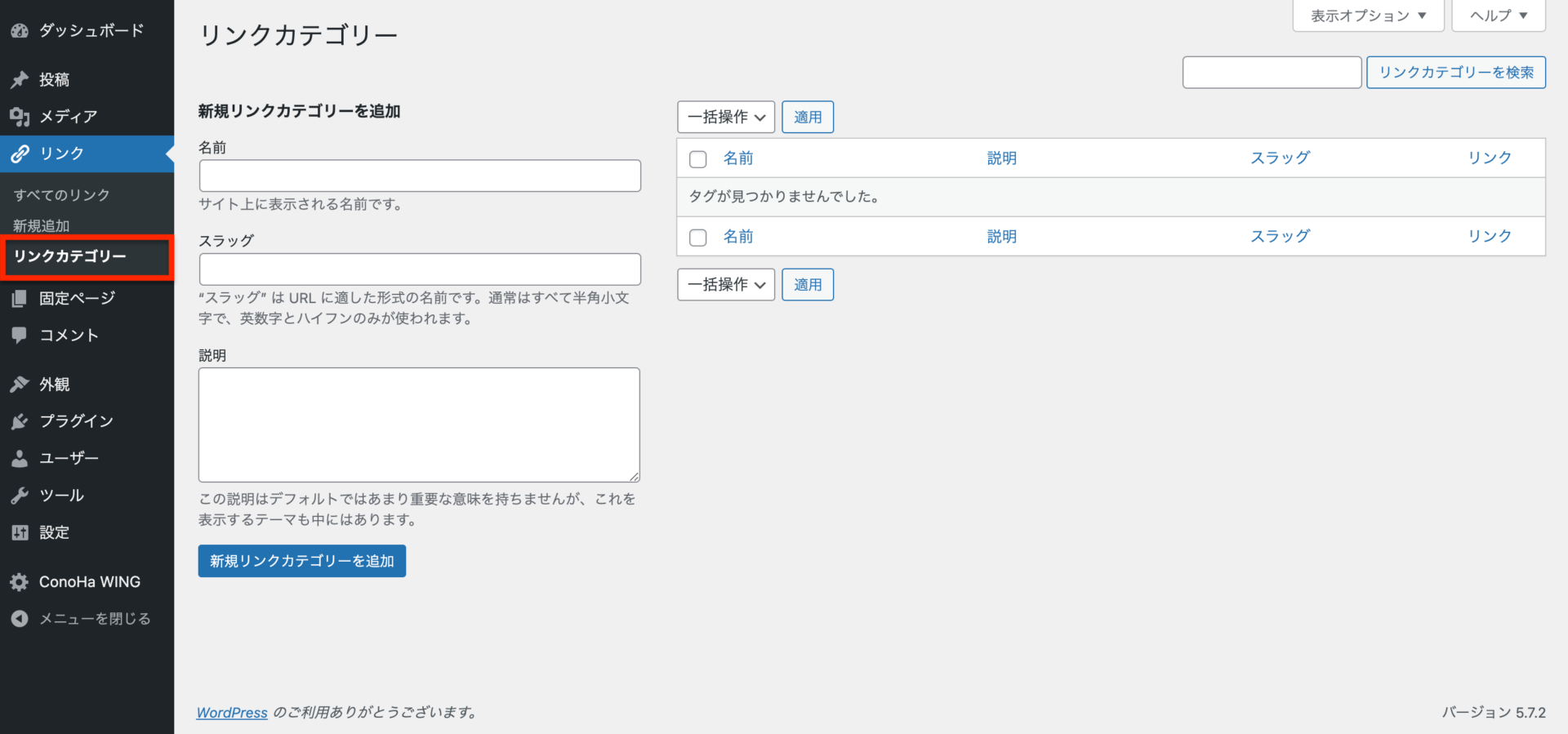Click the collapse arrow icon for メニューを閉じる

(x=20, y=619)
